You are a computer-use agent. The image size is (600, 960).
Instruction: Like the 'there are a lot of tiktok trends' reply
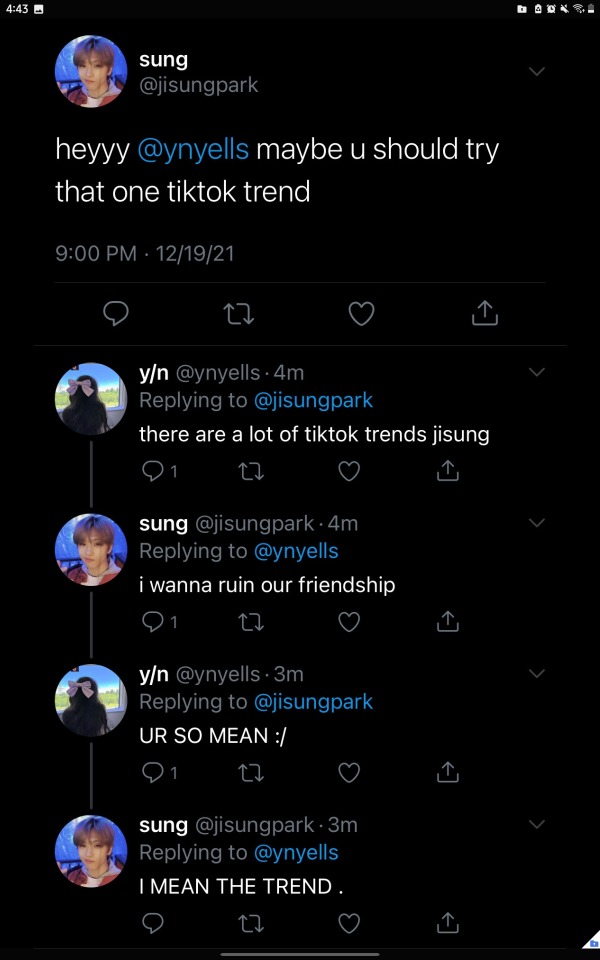pyautogui.click(x=349, y=470)
